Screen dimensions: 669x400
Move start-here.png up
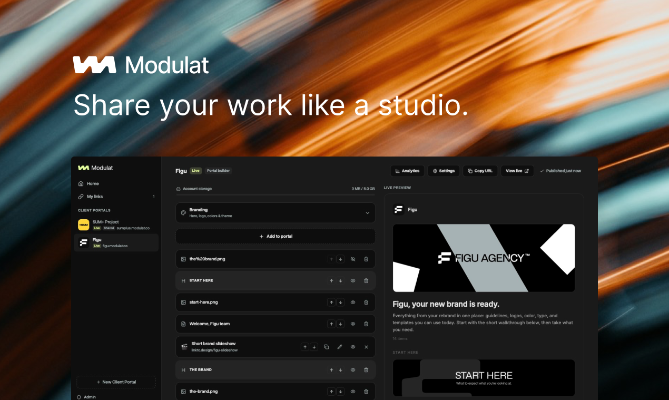[x=331, y=302]
